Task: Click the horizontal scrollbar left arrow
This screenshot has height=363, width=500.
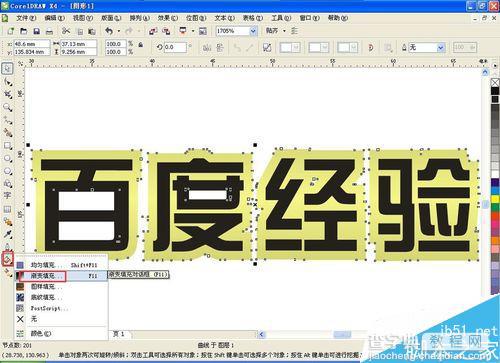Action: coord(261,334)
